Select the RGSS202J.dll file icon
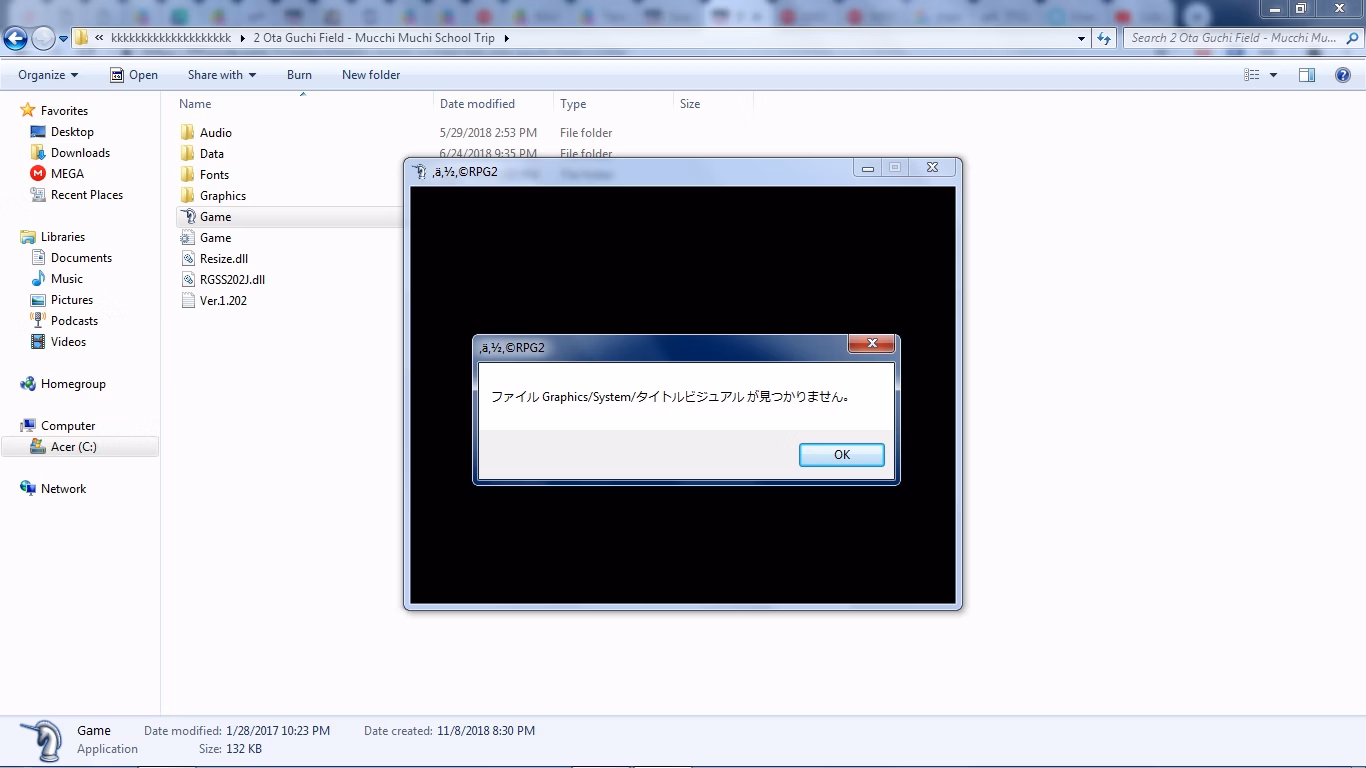Image resolution: width=1366 pixels, height=768 pixels. pos(188,280)
